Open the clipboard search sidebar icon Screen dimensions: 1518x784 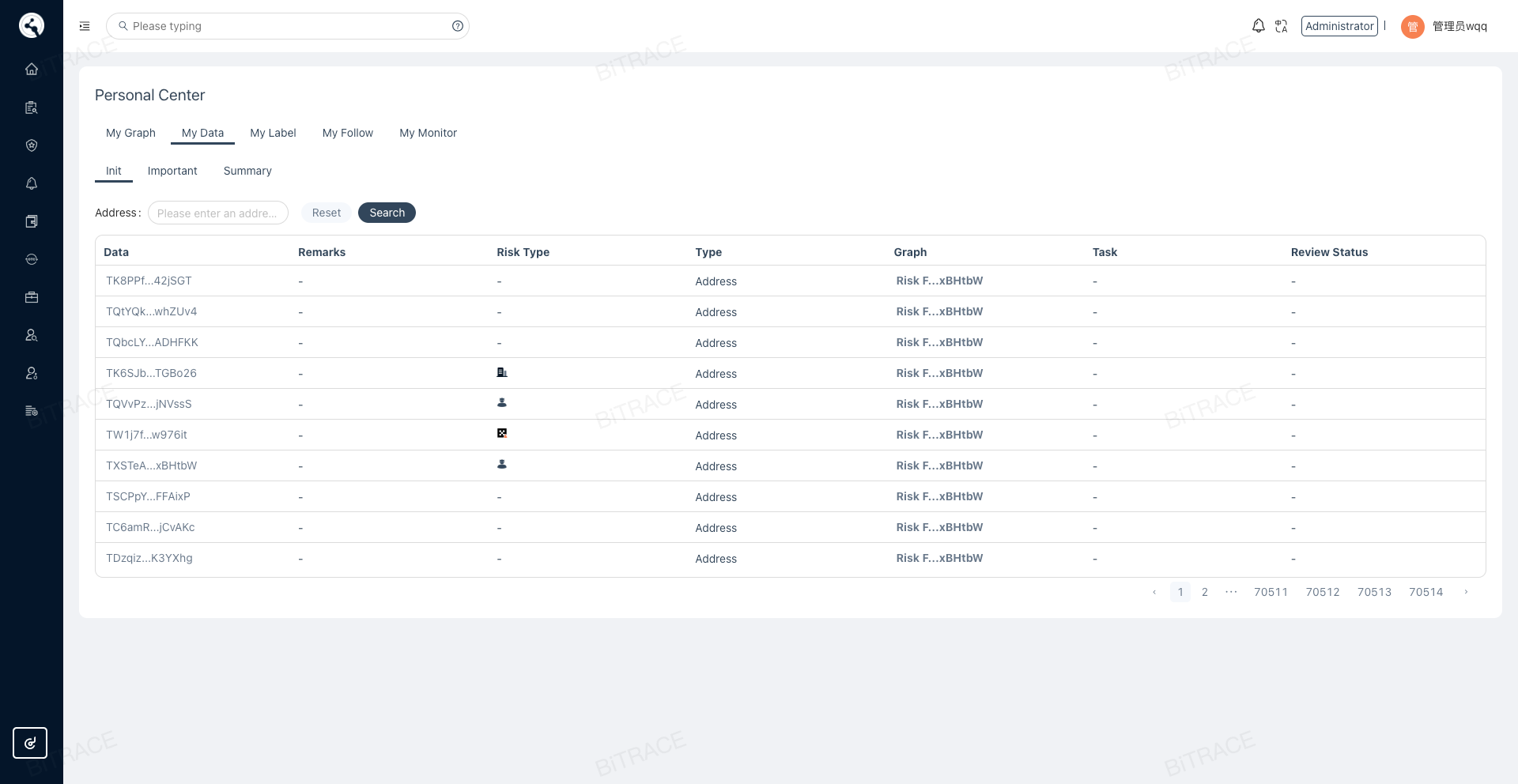tap(32, 107)
